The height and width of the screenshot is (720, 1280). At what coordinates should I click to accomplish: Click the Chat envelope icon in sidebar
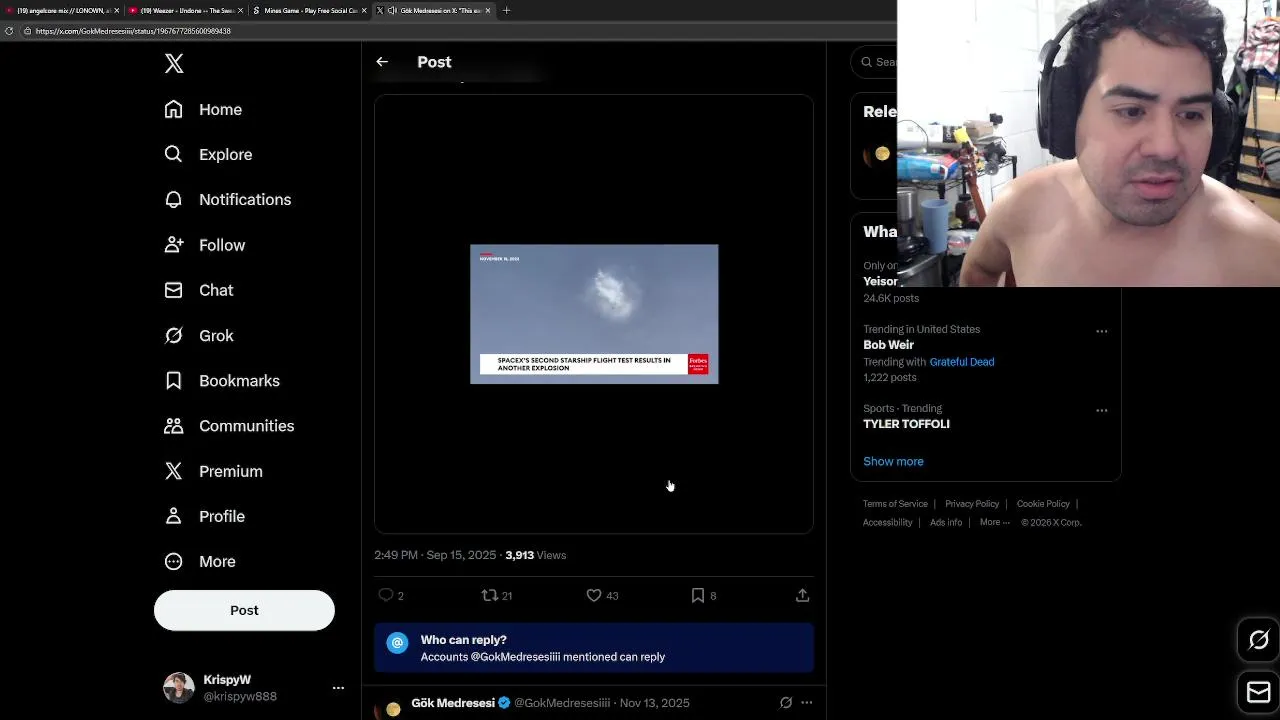[x=174, y=290]
